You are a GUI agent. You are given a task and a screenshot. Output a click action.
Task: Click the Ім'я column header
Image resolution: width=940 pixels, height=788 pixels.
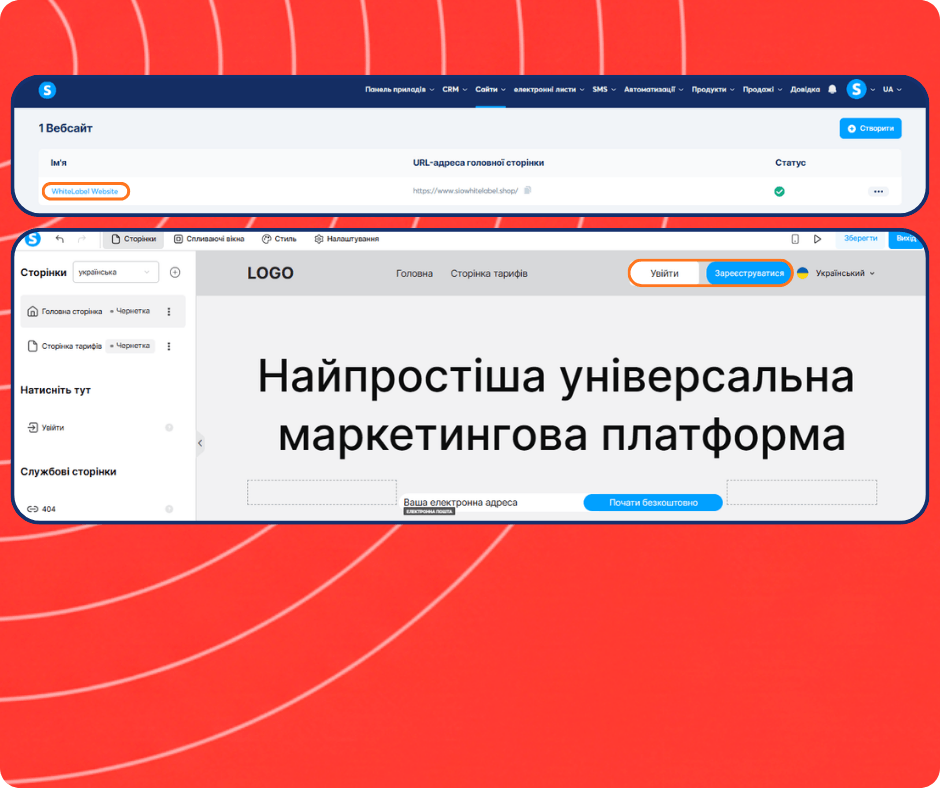click(58, 163)
